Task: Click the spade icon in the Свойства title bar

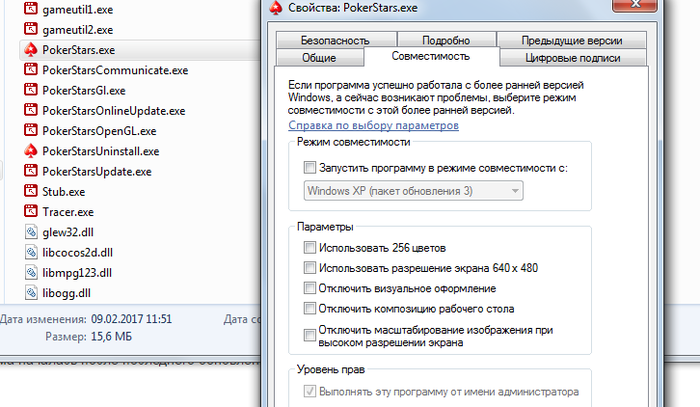Action: (276, 8)
